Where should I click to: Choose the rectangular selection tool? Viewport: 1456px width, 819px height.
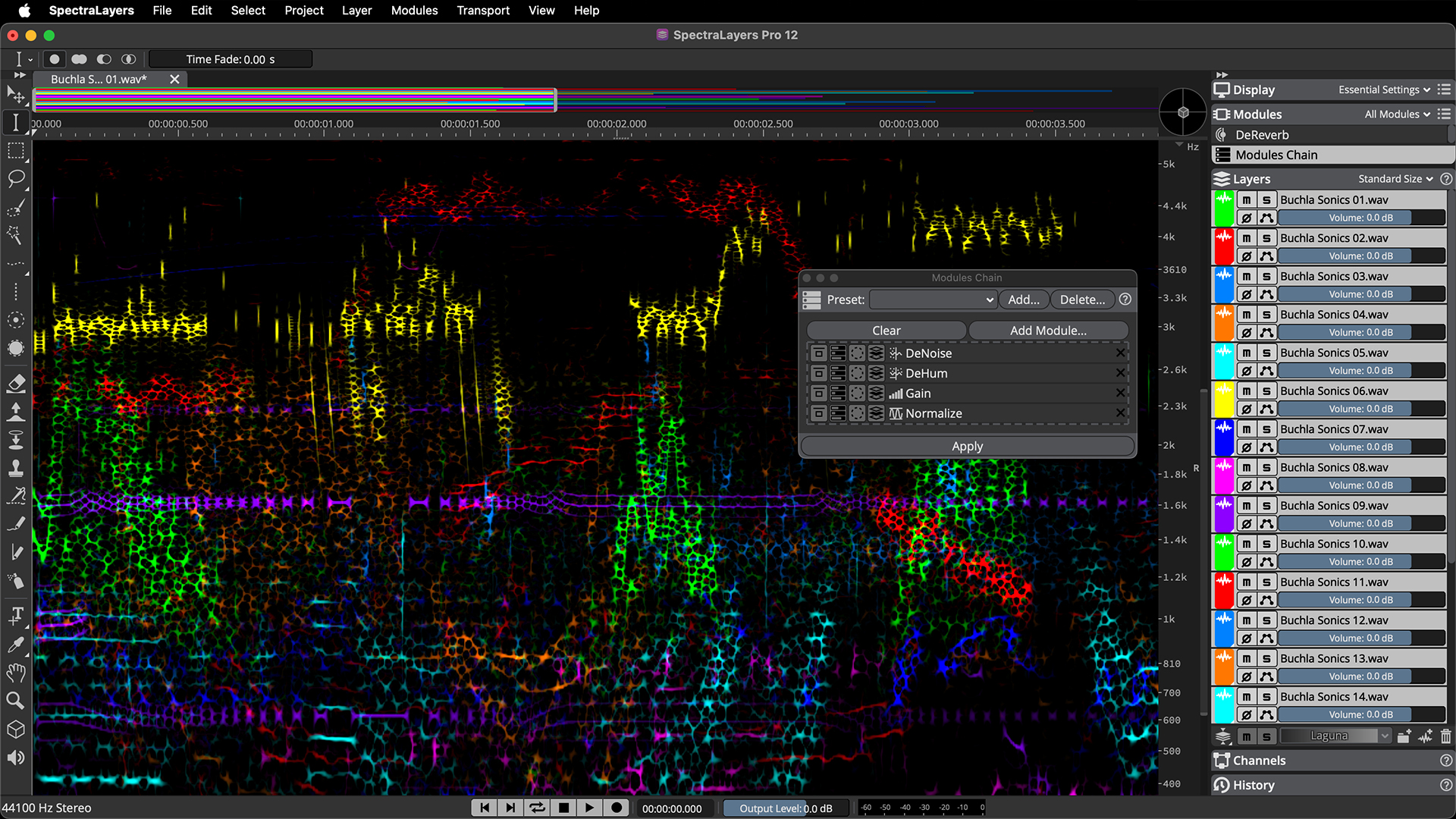[16, 150]
